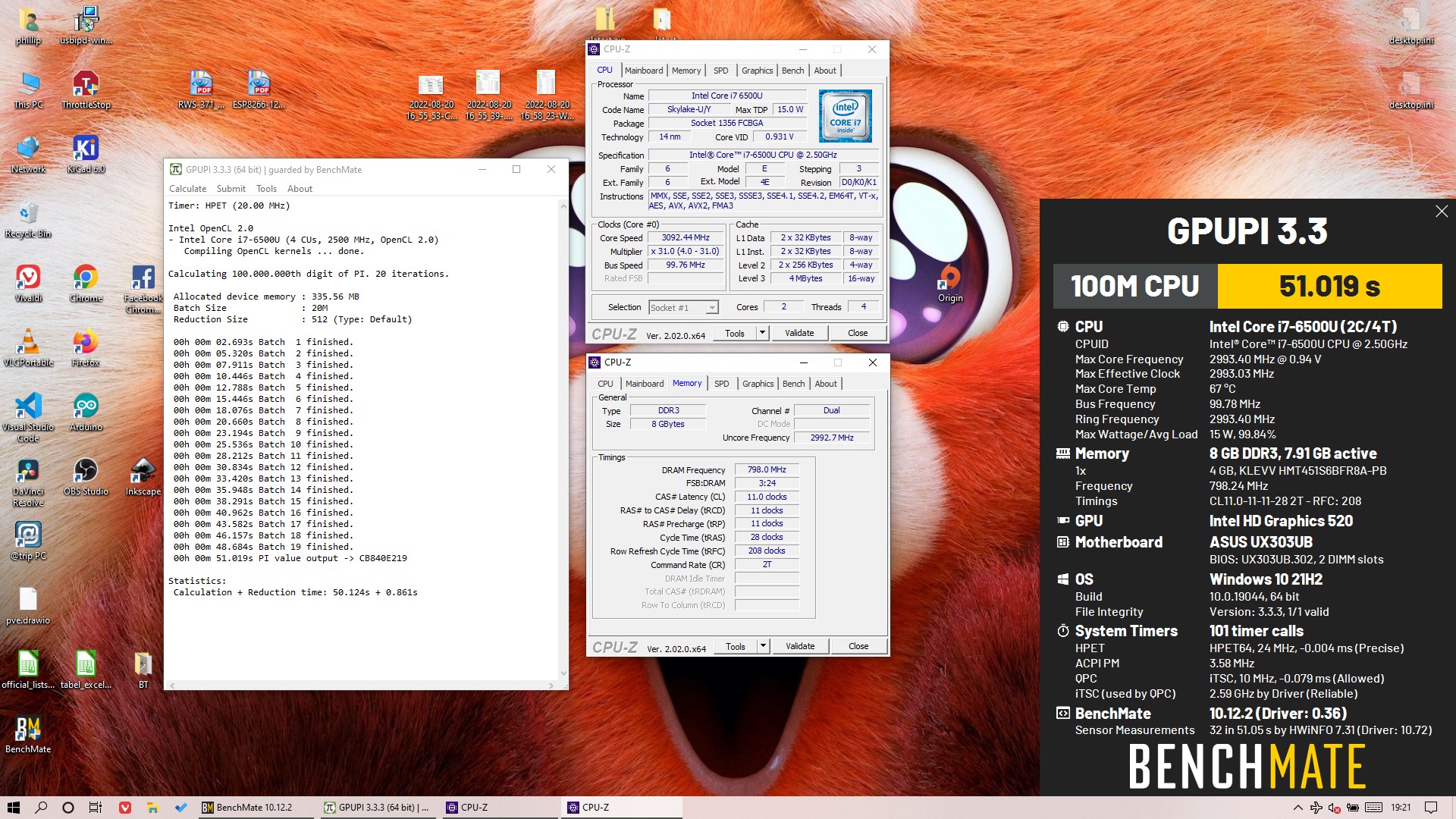Launch DaVinci Resolve desktop shortcut
This screenshot has height=819, width=1456.
[28, 482]
